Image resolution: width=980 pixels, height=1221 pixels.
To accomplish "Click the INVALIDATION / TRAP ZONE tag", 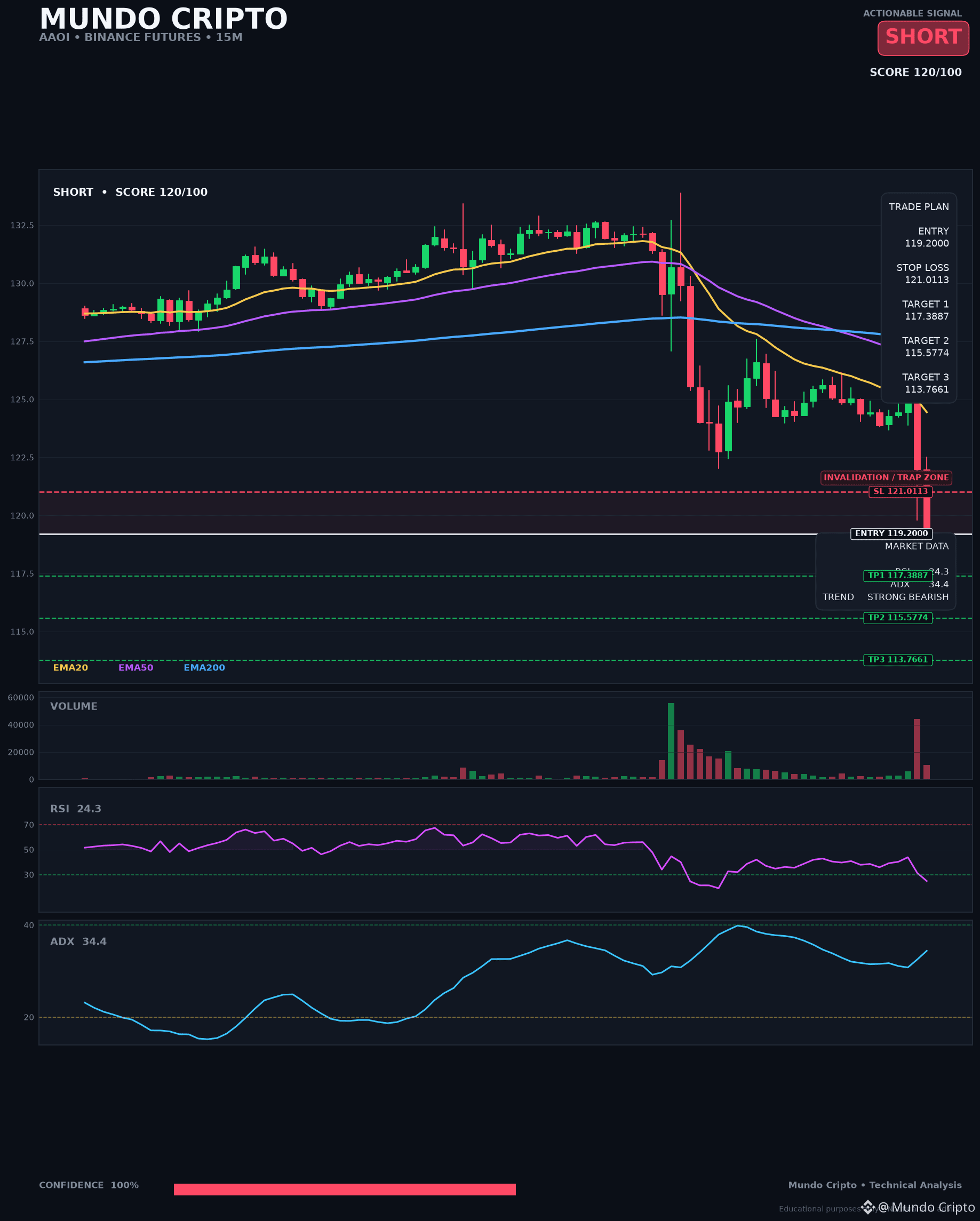I will point(886,477).
